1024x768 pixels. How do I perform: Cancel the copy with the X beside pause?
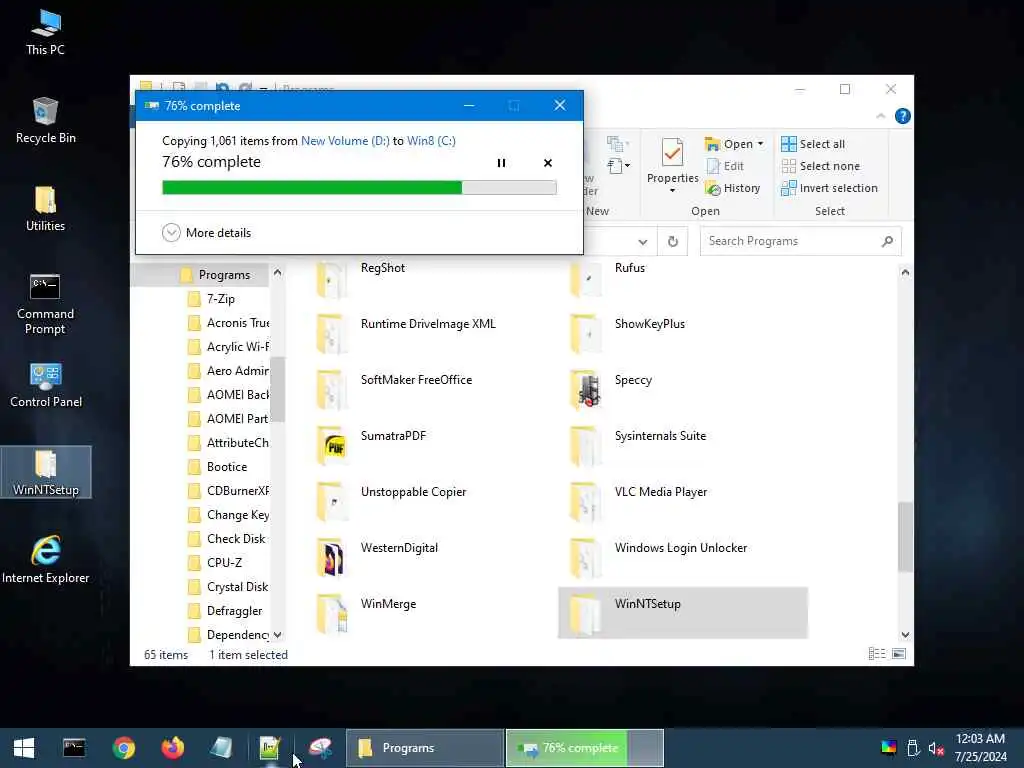coord(548,163)
